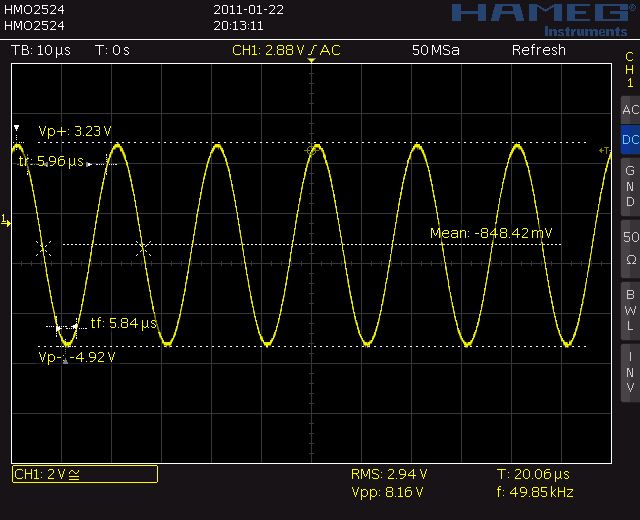Click the Vp-: -4.92 V measurement
This screenshot has width=640, height=520.
(x=77, y=357)
